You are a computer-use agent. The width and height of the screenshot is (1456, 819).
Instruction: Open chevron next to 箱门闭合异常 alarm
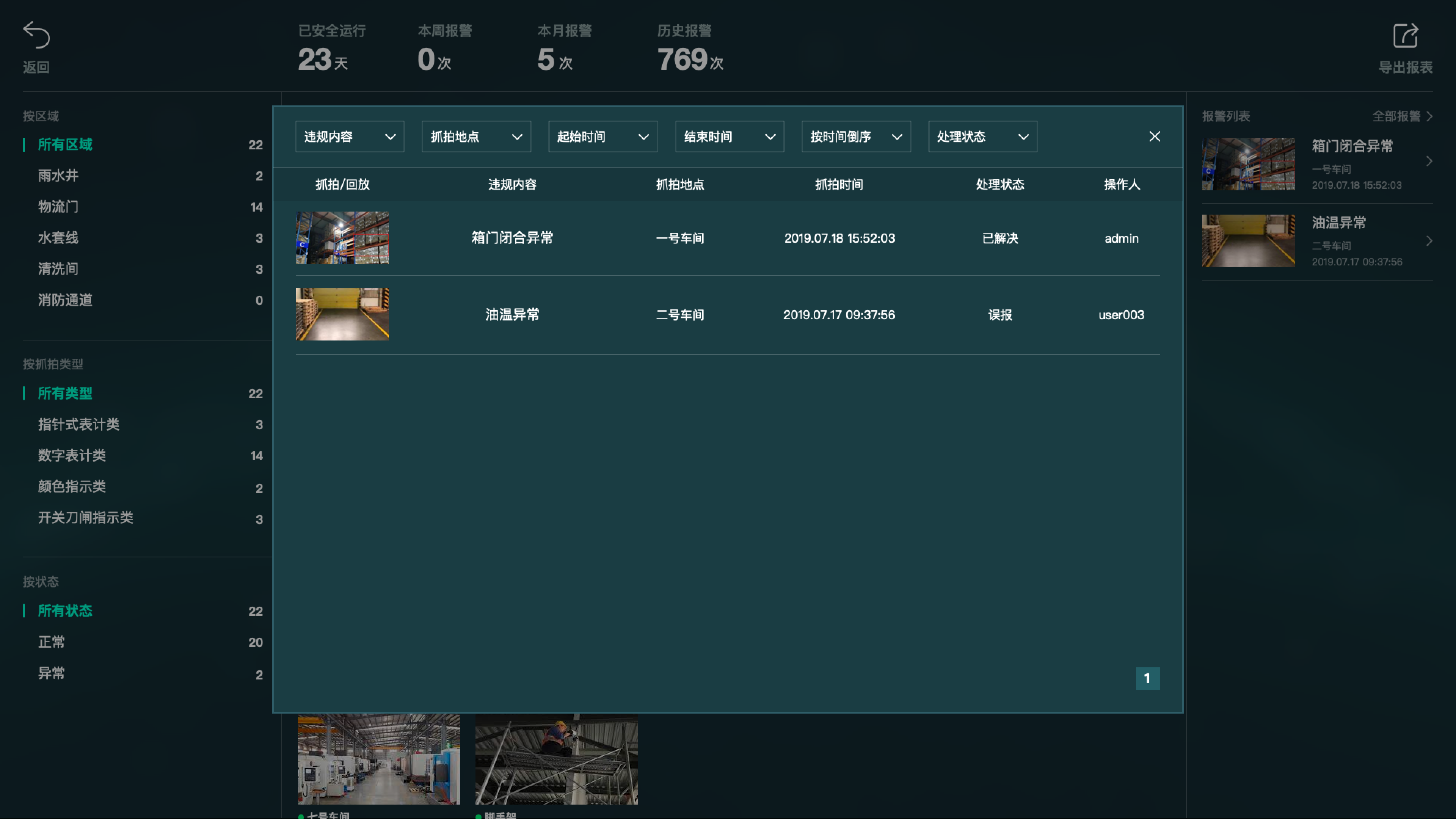click(1429, 162)
